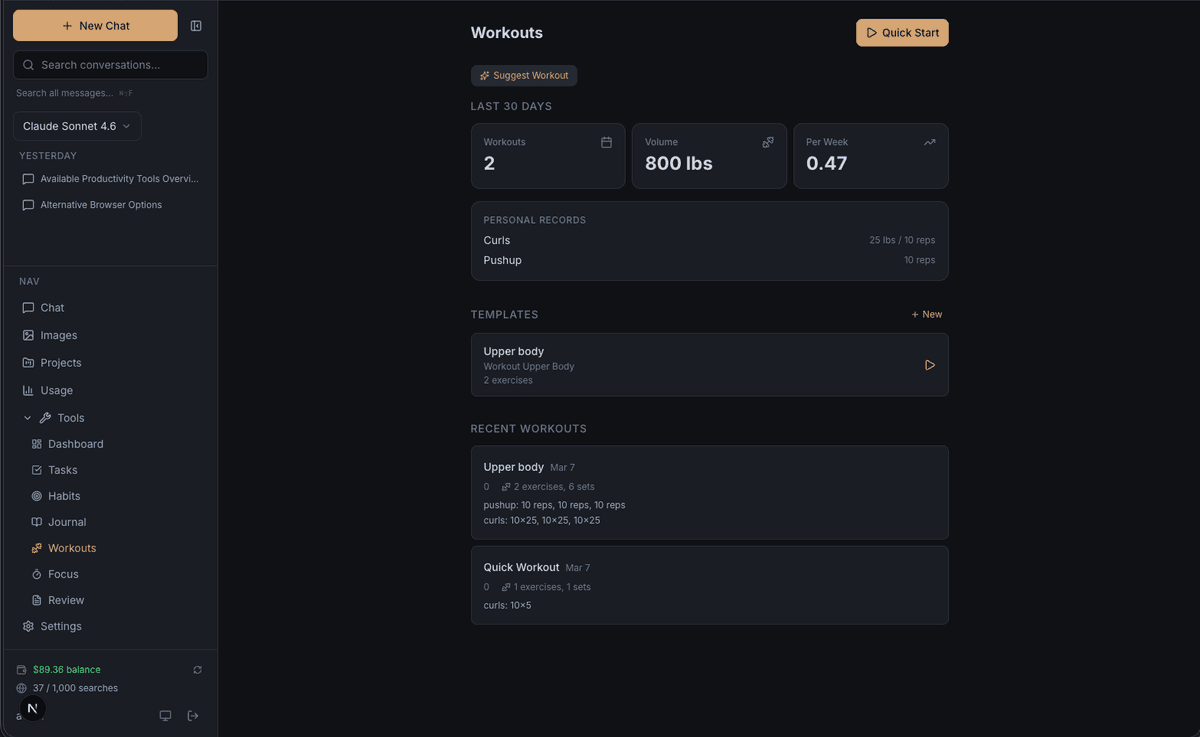Click the Habits icon in the navigation
The height and width of the screenshot is (737, 1200).
click(x=36, y=495)
